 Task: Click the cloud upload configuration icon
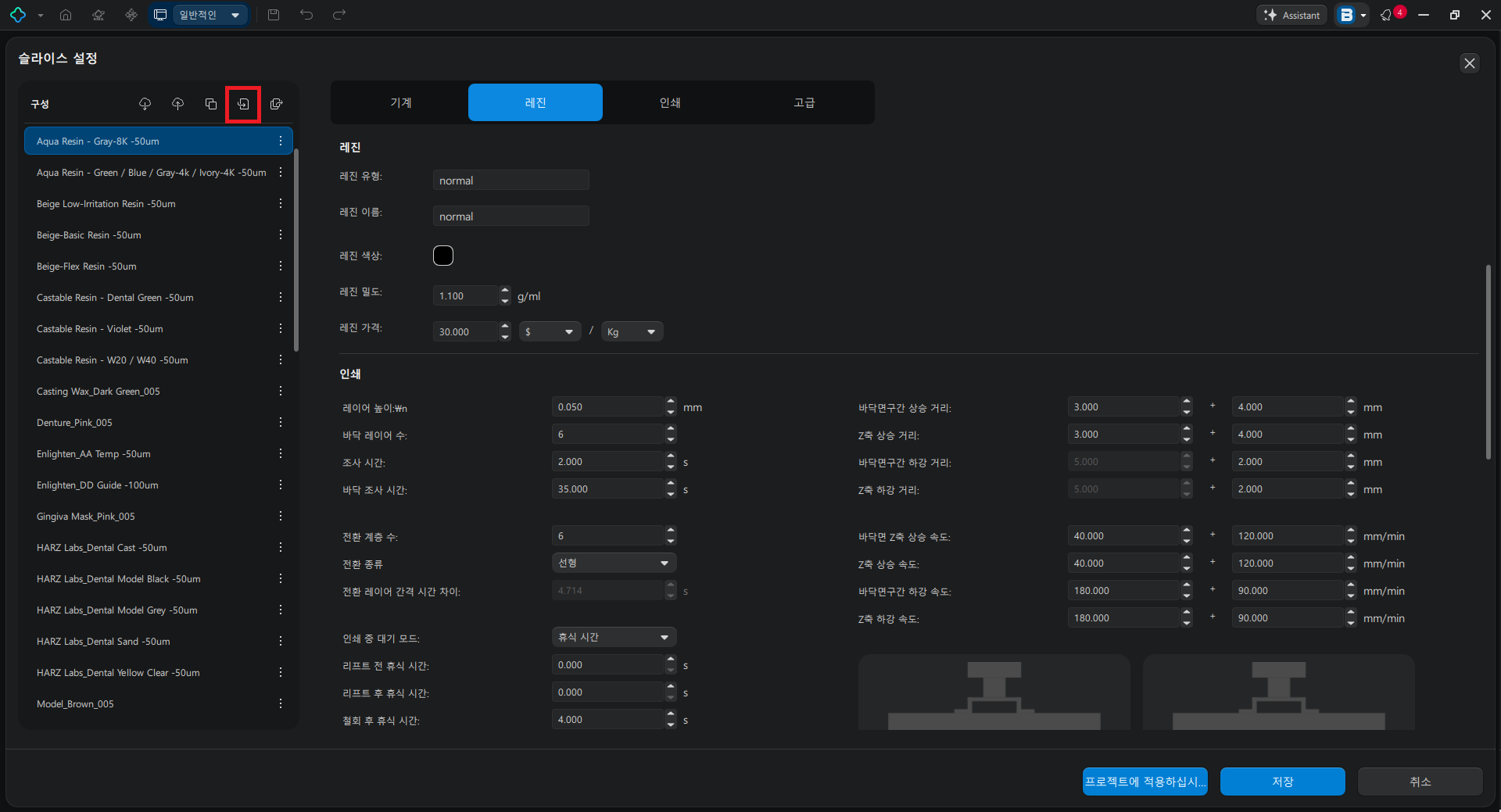click(x=178, y=104)
